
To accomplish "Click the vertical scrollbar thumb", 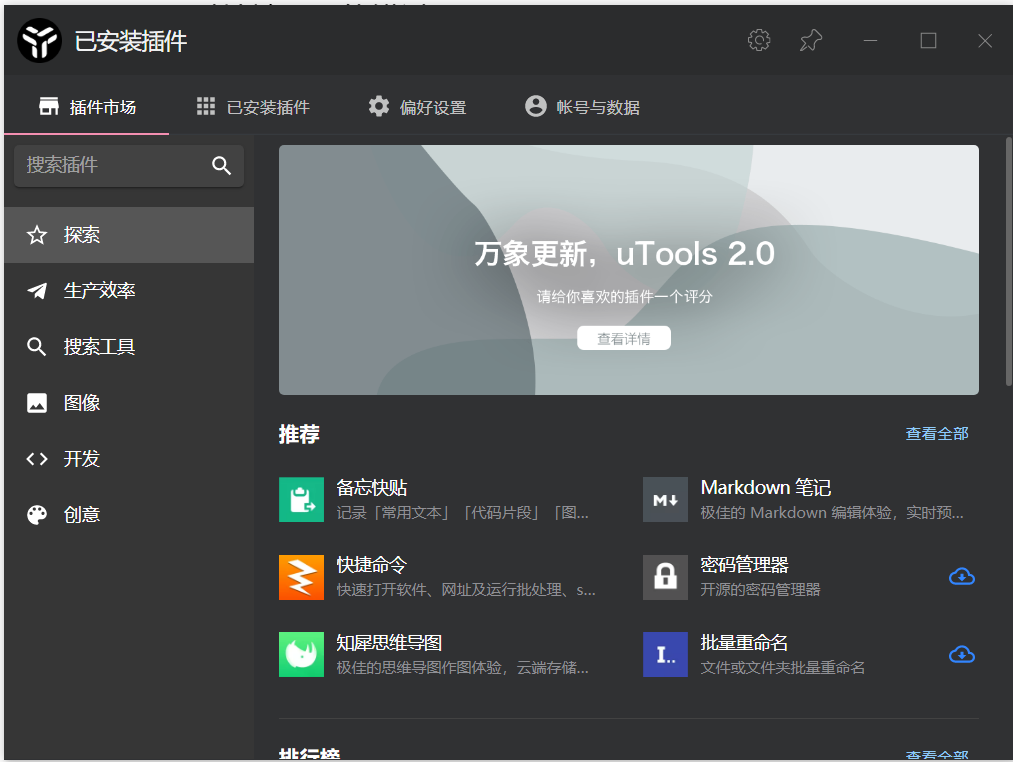I will [1008, 261].
